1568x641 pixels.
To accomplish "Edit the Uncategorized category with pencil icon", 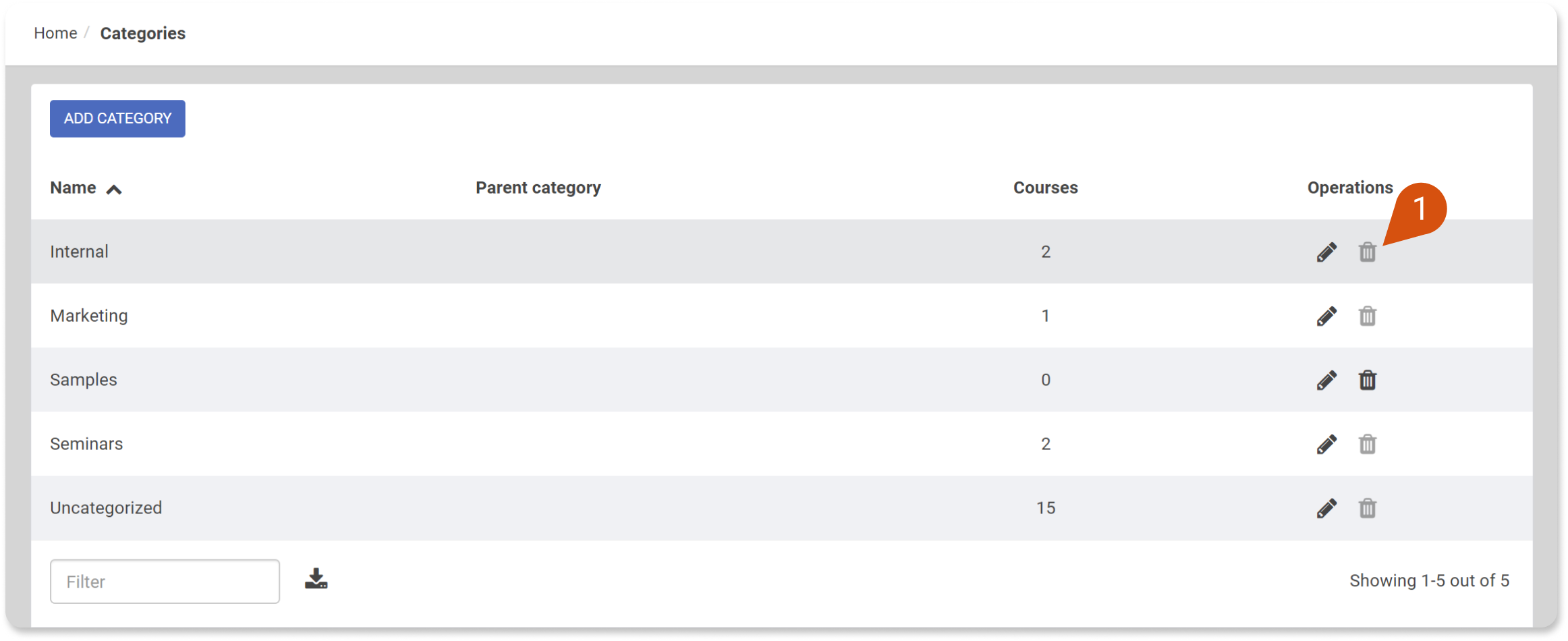I will (x=1326, y=508).
